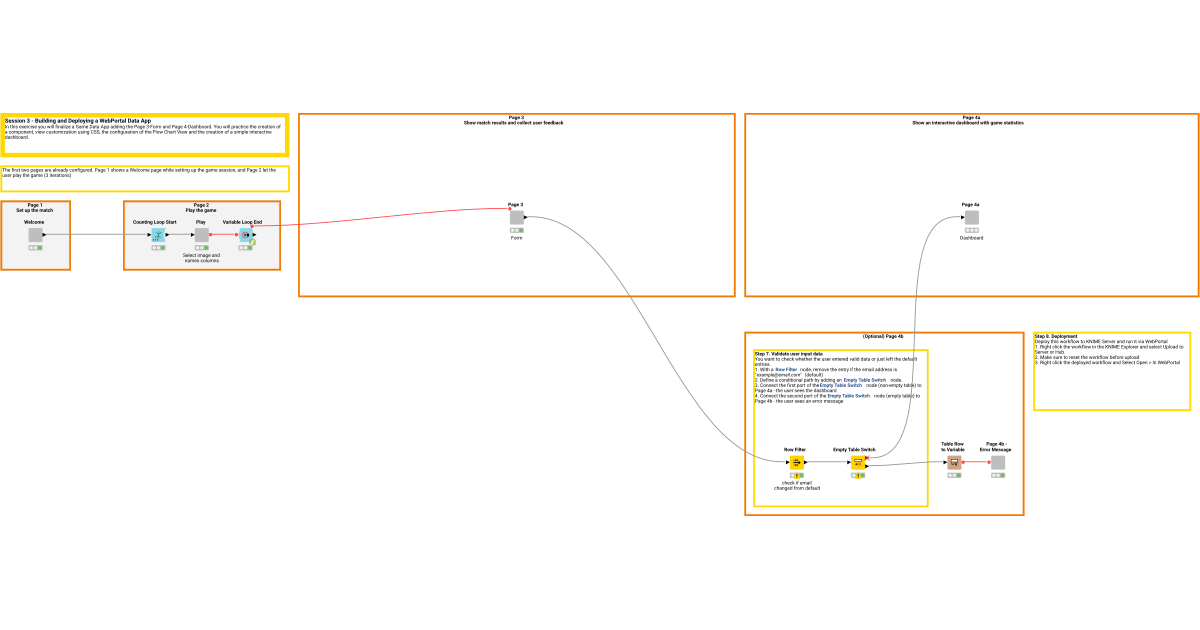Click the traffic light bar under the Welcome node

click(35, 247)
